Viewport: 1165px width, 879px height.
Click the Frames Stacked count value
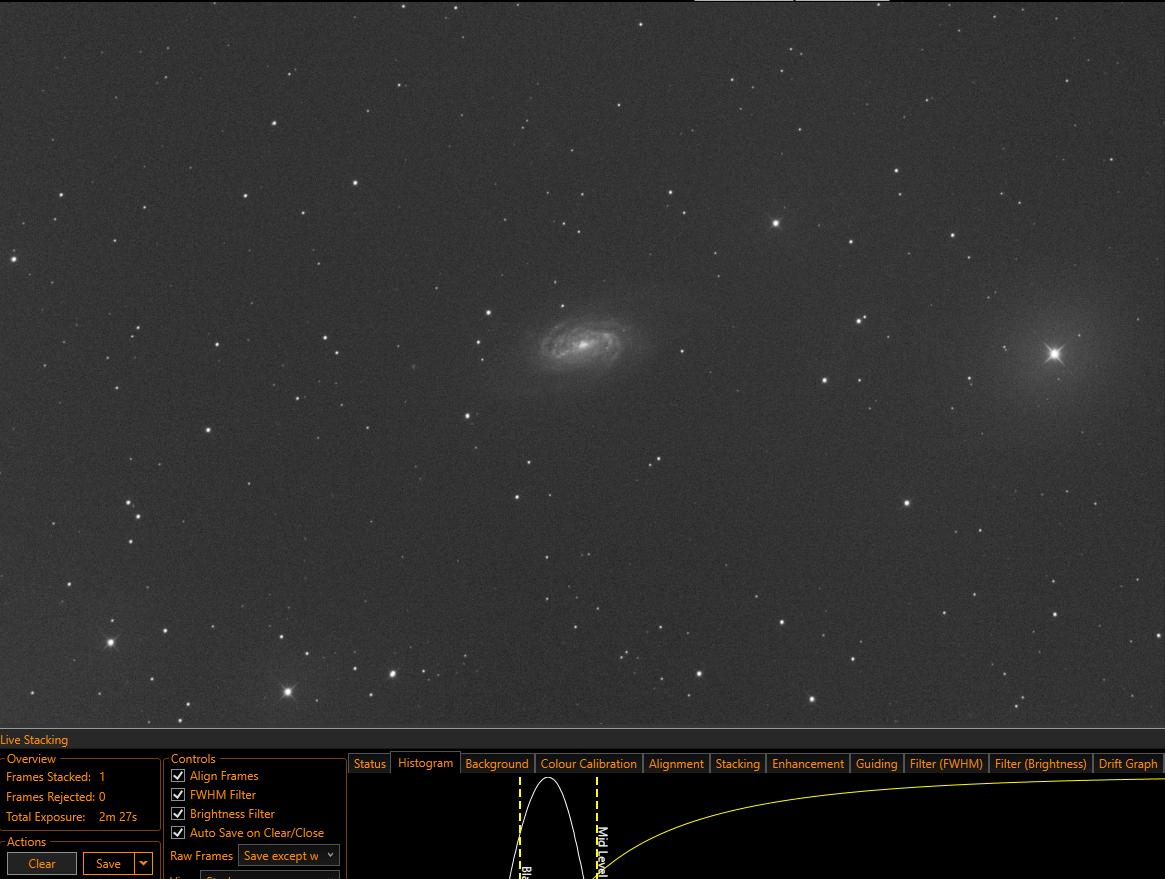103,776
